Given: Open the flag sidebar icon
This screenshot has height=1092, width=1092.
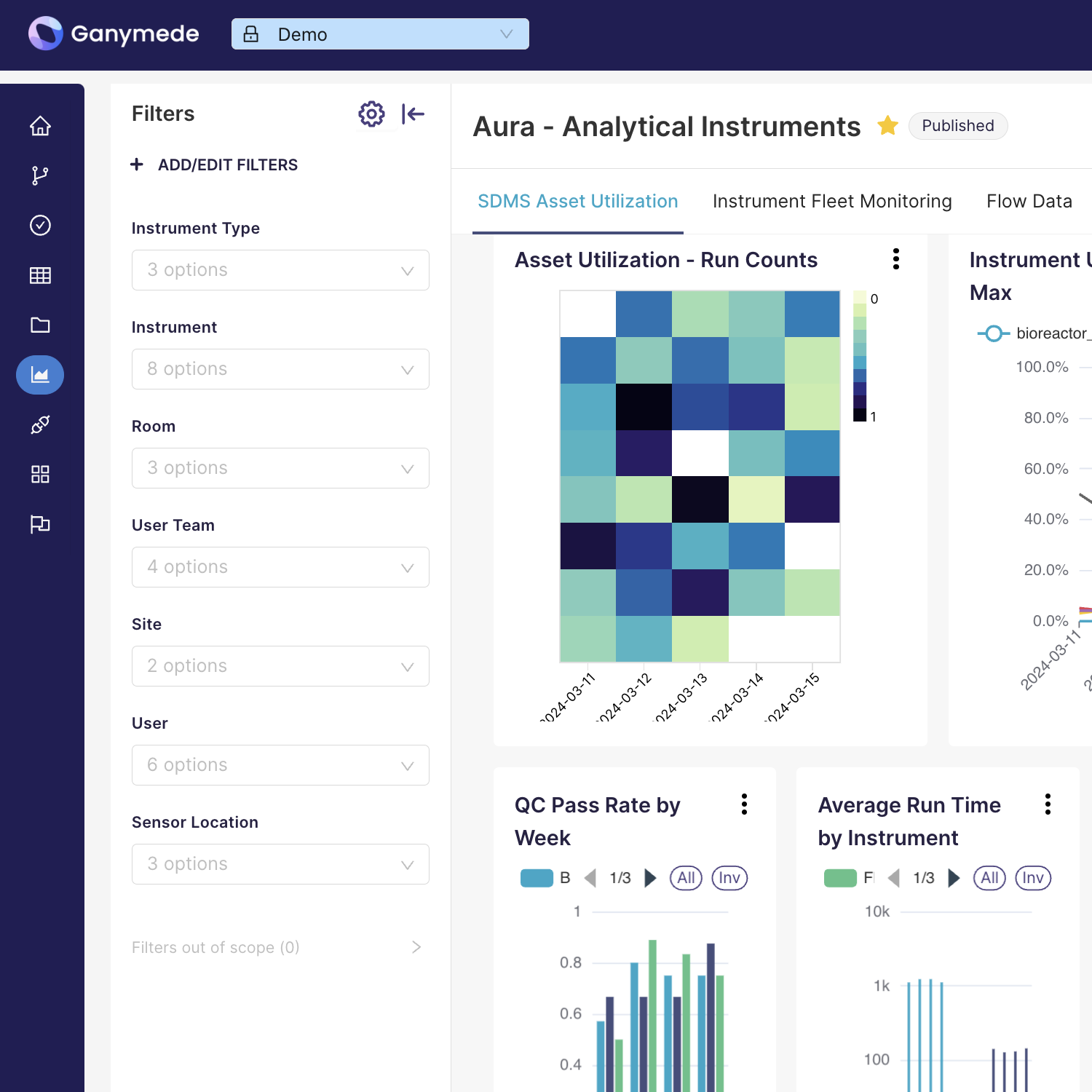Looking at the screenshot, I should tap(40, 524).
